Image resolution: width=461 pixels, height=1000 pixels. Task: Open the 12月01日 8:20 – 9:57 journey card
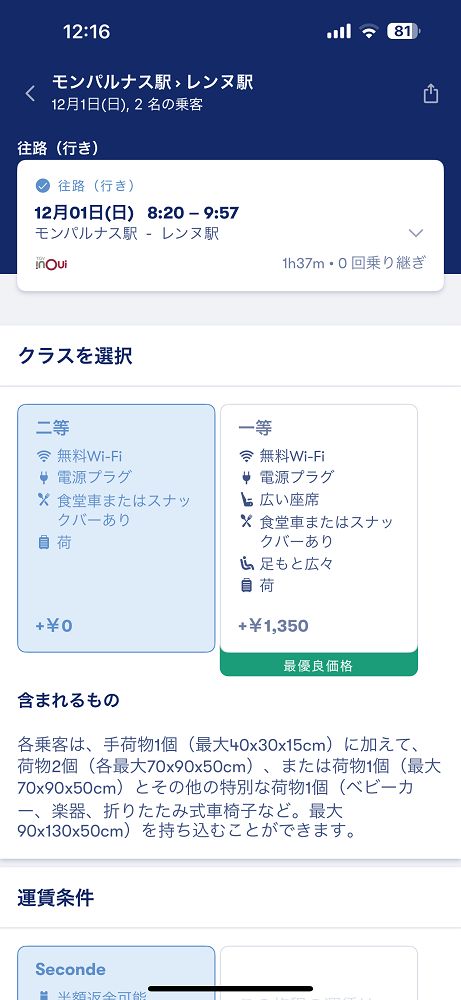pyautogui.click(x=230, y=226)
